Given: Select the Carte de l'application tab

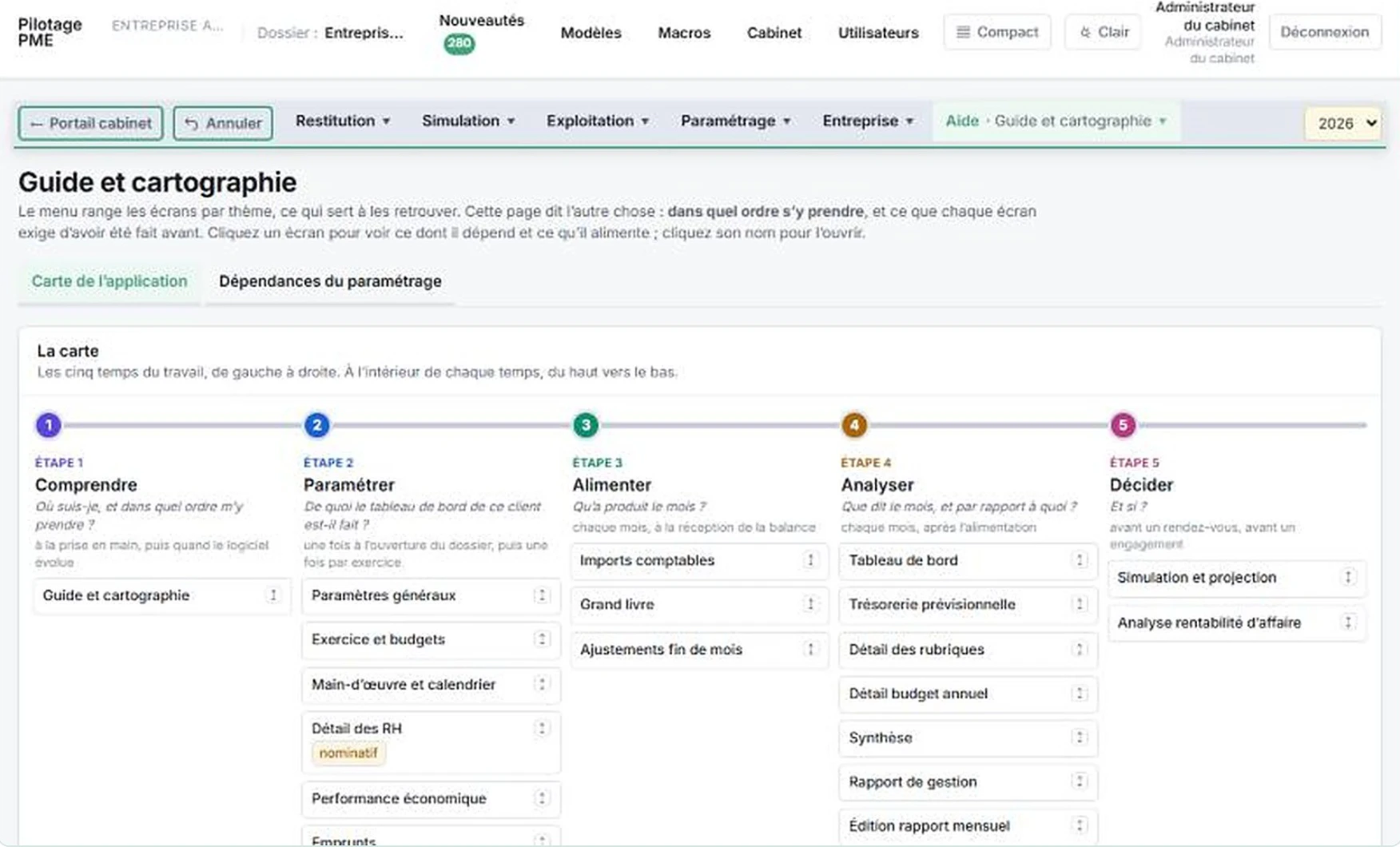Looking at the screenshot, I should click(x=109, y=281).
